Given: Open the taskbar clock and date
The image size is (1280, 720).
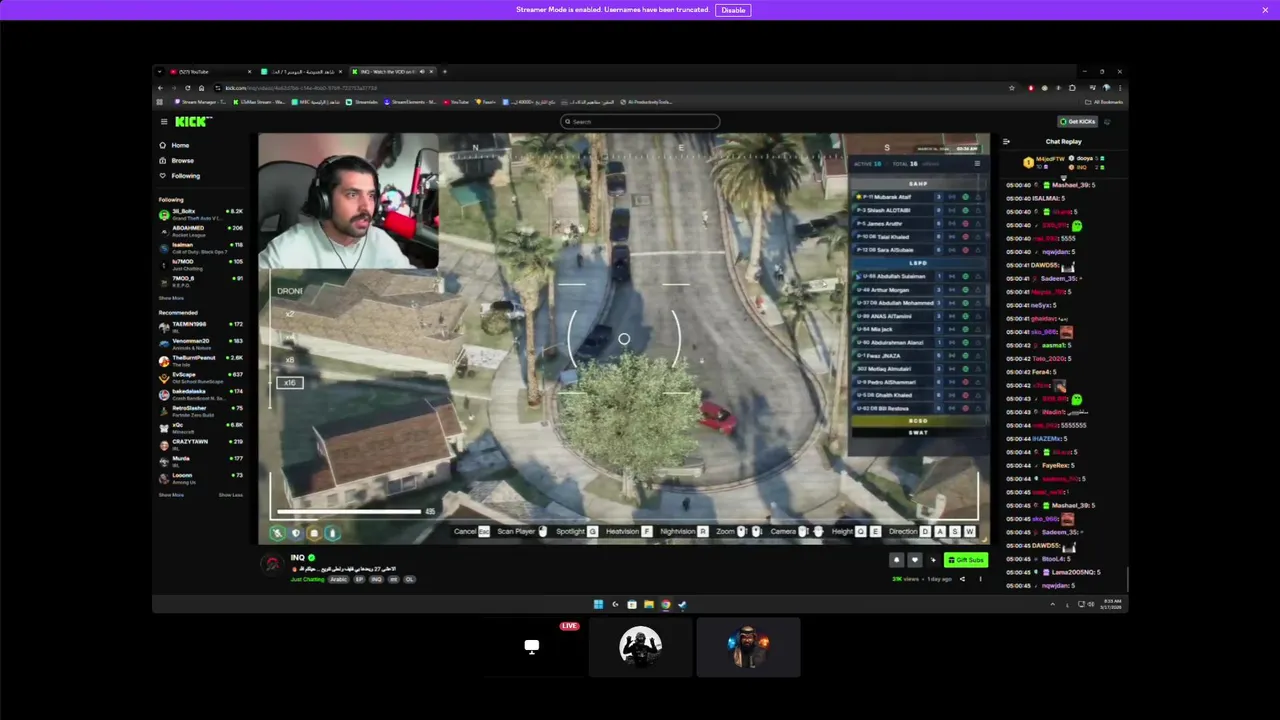Looking at the screenshot, I should click(1111, 604).
